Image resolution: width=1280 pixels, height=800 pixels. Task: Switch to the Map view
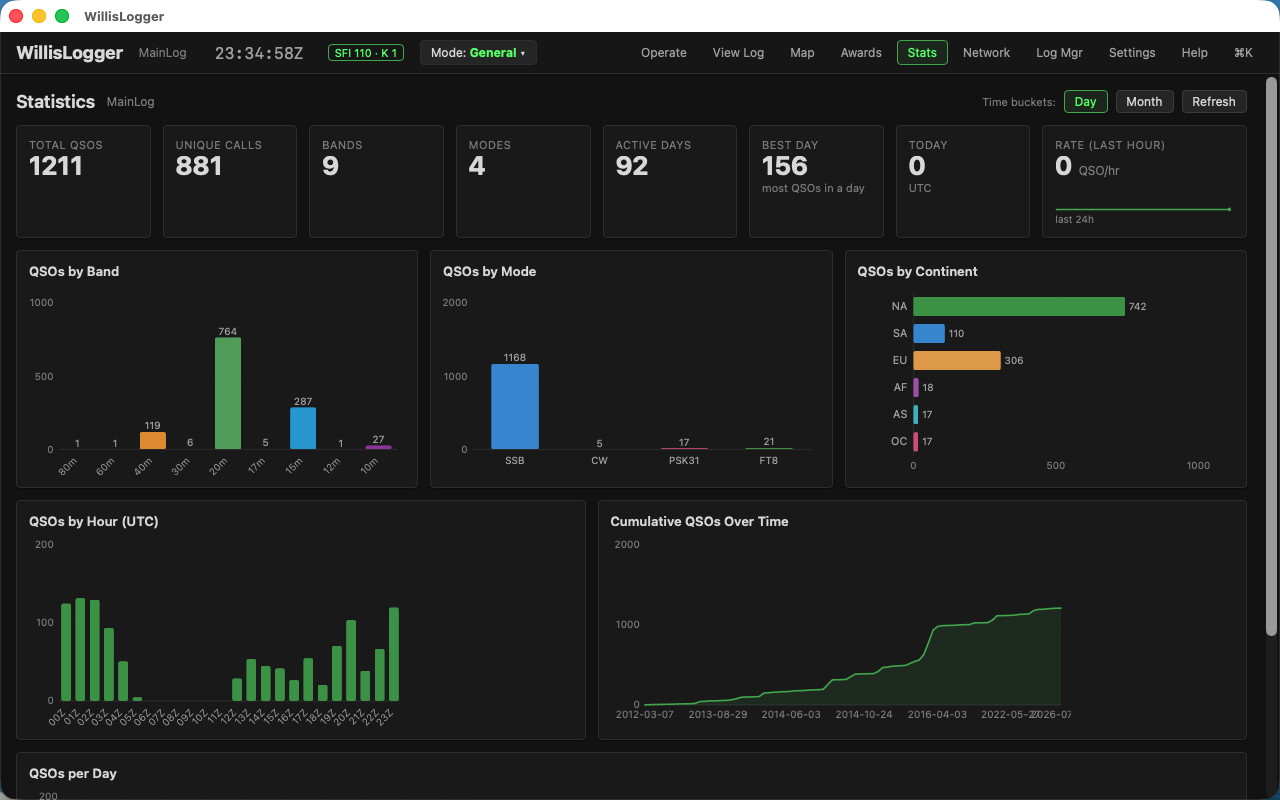[x=802, y=53]
